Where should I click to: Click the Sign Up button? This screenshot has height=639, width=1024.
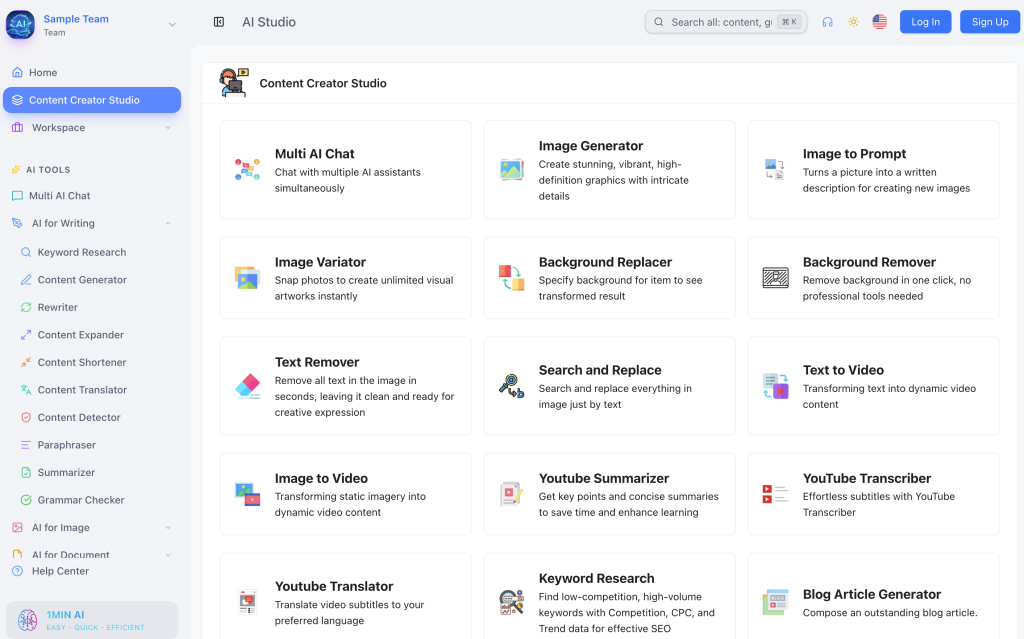click(989, 22)
